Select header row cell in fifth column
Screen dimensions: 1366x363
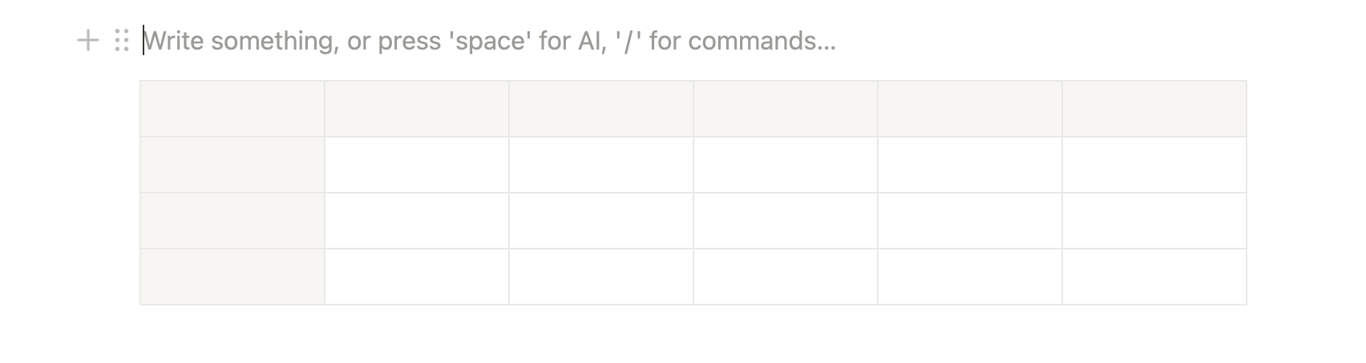pyautogui.click(x=970, y=109)
